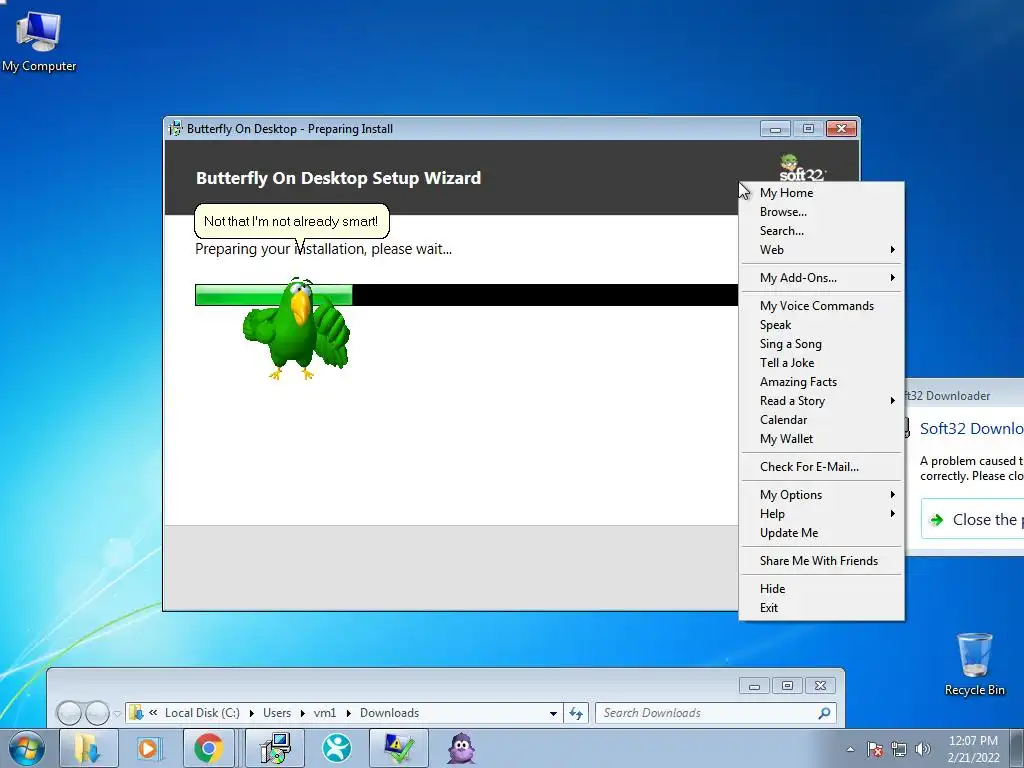Expand arrow after vm1 breadcrumb
Image resolution: width=1024 pixels, height=768 pixels.
click(x=348, y=713)
